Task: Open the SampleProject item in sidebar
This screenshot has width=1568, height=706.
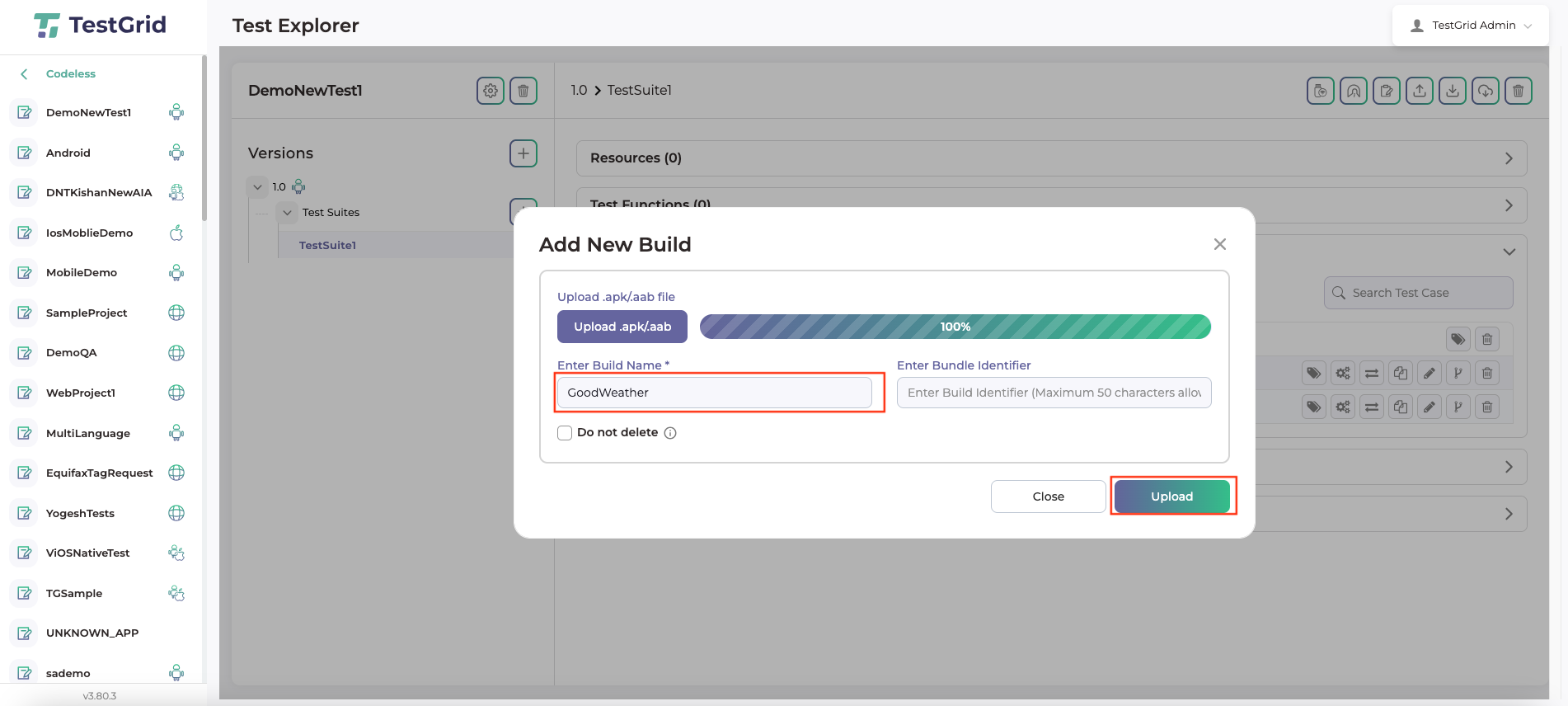Action: pos(87,313)
